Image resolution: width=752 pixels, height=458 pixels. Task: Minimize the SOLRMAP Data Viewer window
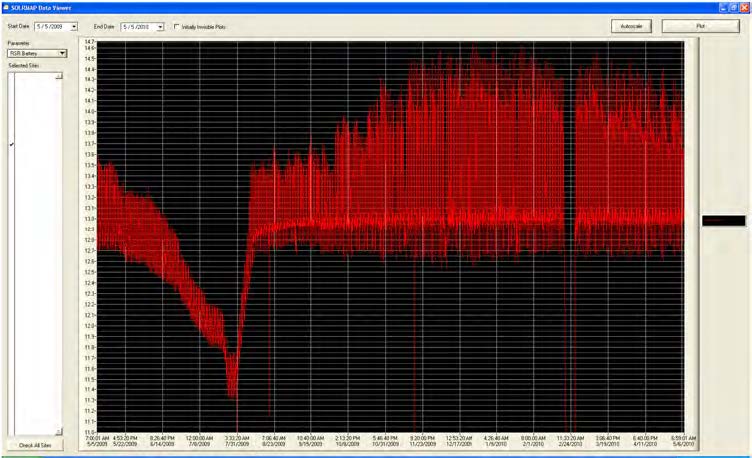pos(723,6)
